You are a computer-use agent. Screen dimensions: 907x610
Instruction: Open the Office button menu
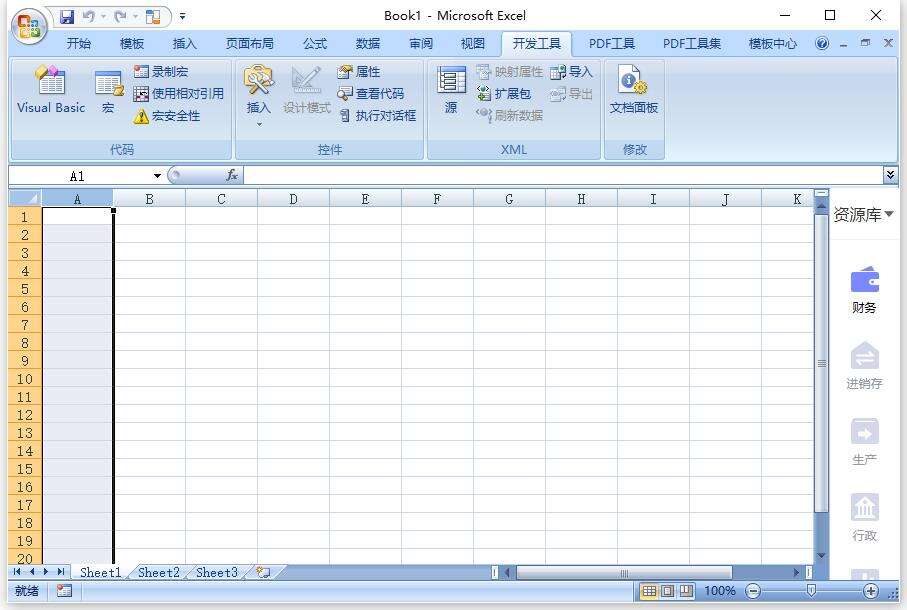(30, 26)
